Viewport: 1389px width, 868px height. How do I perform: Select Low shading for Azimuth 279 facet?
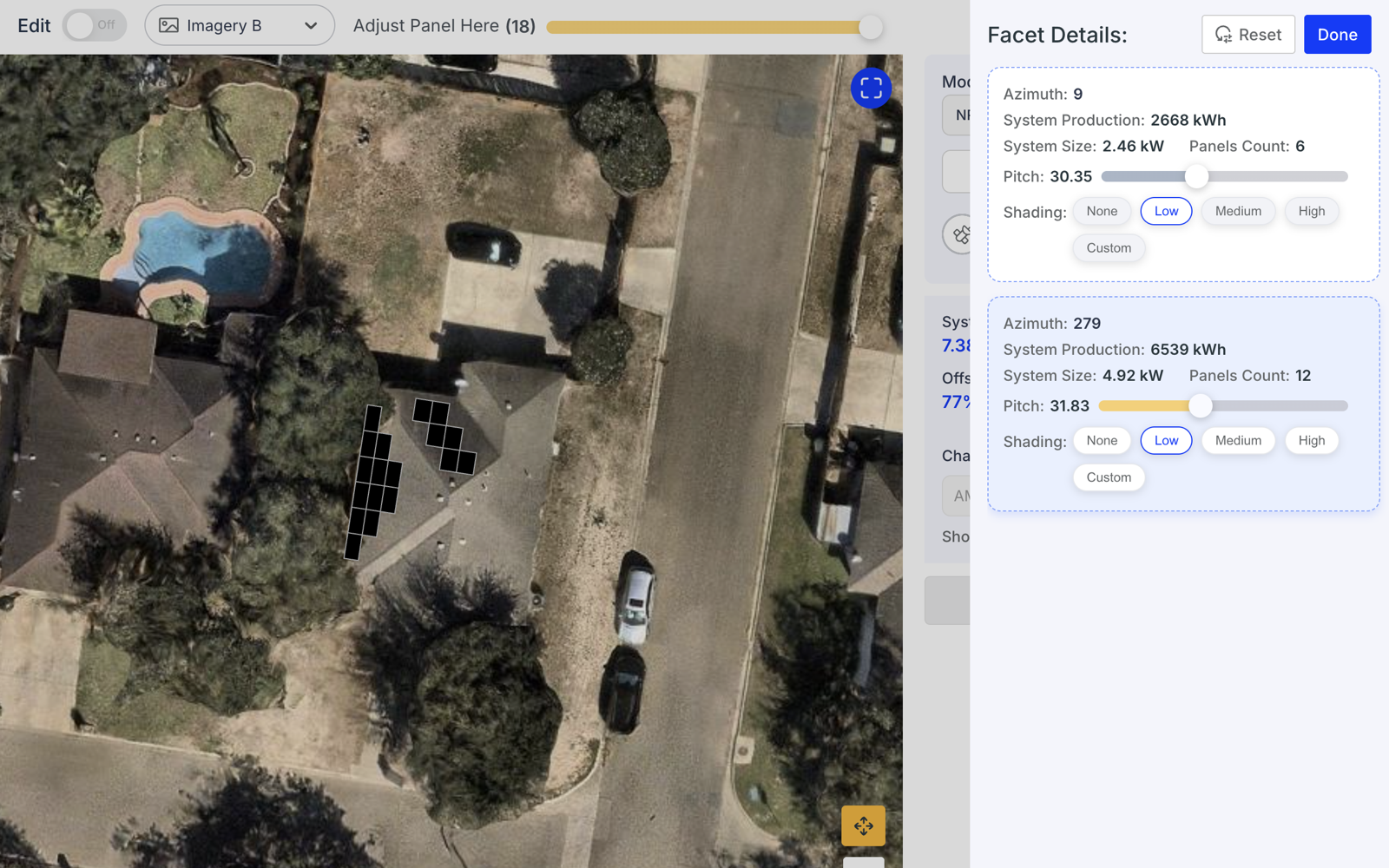click(1166, 440)
